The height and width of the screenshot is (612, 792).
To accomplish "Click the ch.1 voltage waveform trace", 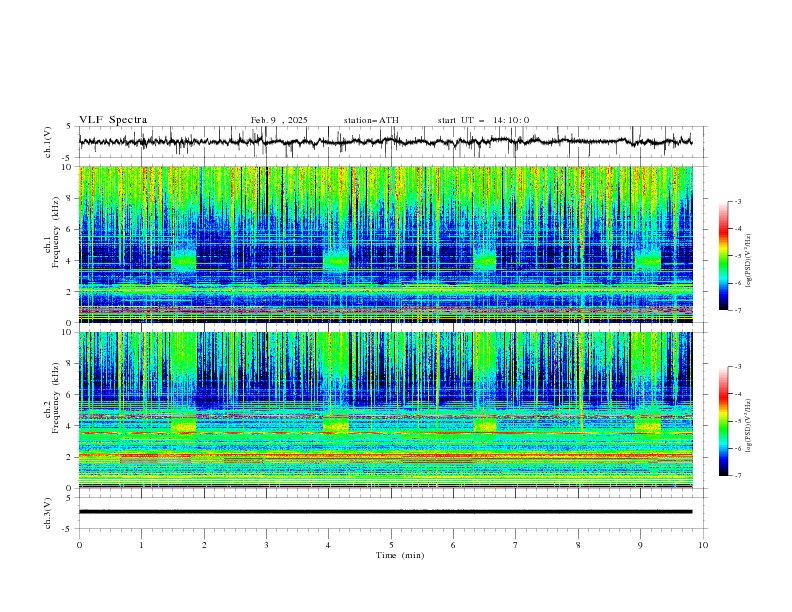I will (x=386, y=142).
